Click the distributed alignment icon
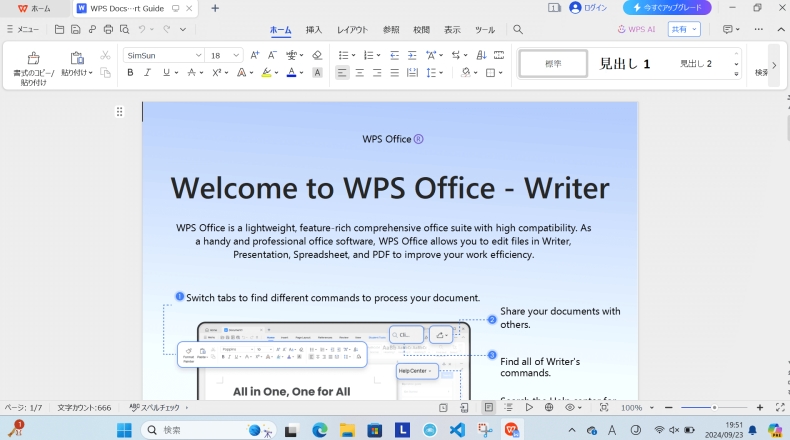 point(412,73)
